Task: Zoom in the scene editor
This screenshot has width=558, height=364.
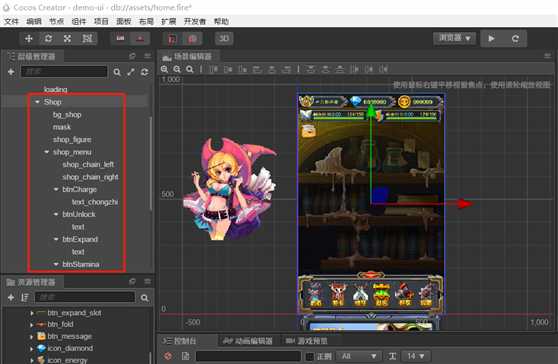Action: coord(164,69)
